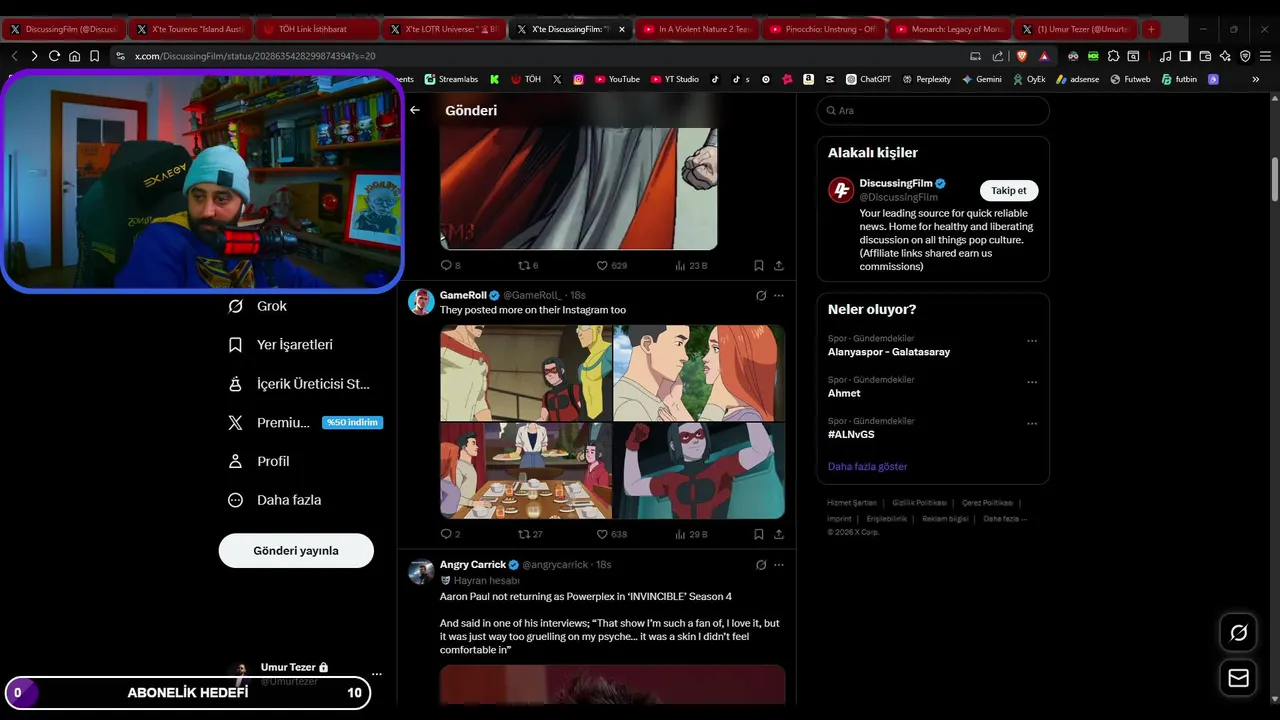Open Grok from sidebar
Screen dimensions: 1280x720
(258, 306)
